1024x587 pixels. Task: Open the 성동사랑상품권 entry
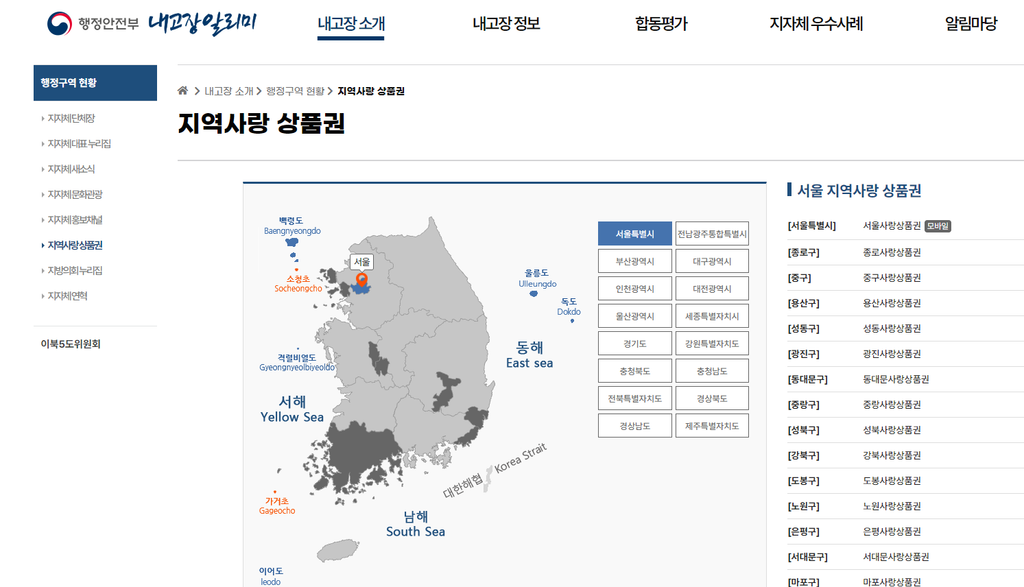(x=891, y=328)
